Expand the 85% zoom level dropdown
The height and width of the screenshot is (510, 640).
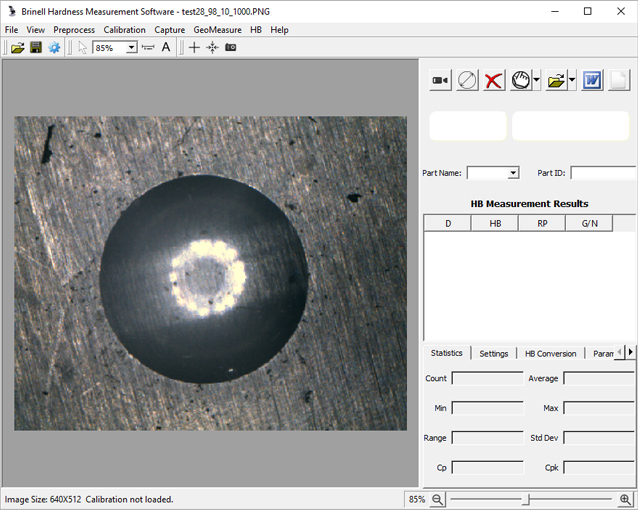point(131,48)
